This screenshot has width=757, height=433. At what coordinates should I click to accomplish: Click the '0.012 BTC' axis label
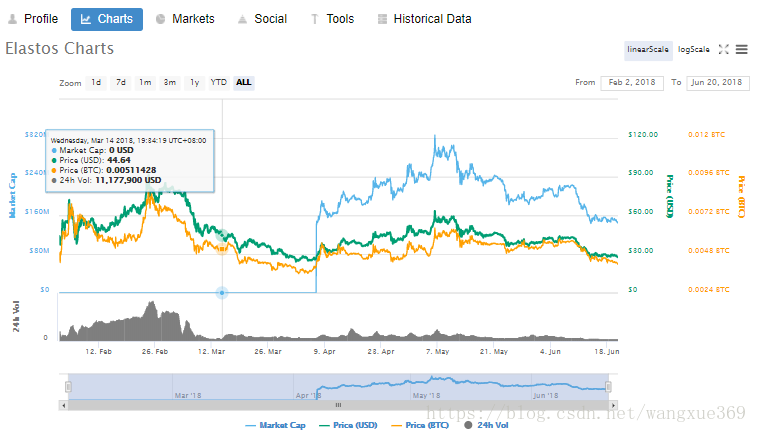pyautogui.click(x=707, y=134)
